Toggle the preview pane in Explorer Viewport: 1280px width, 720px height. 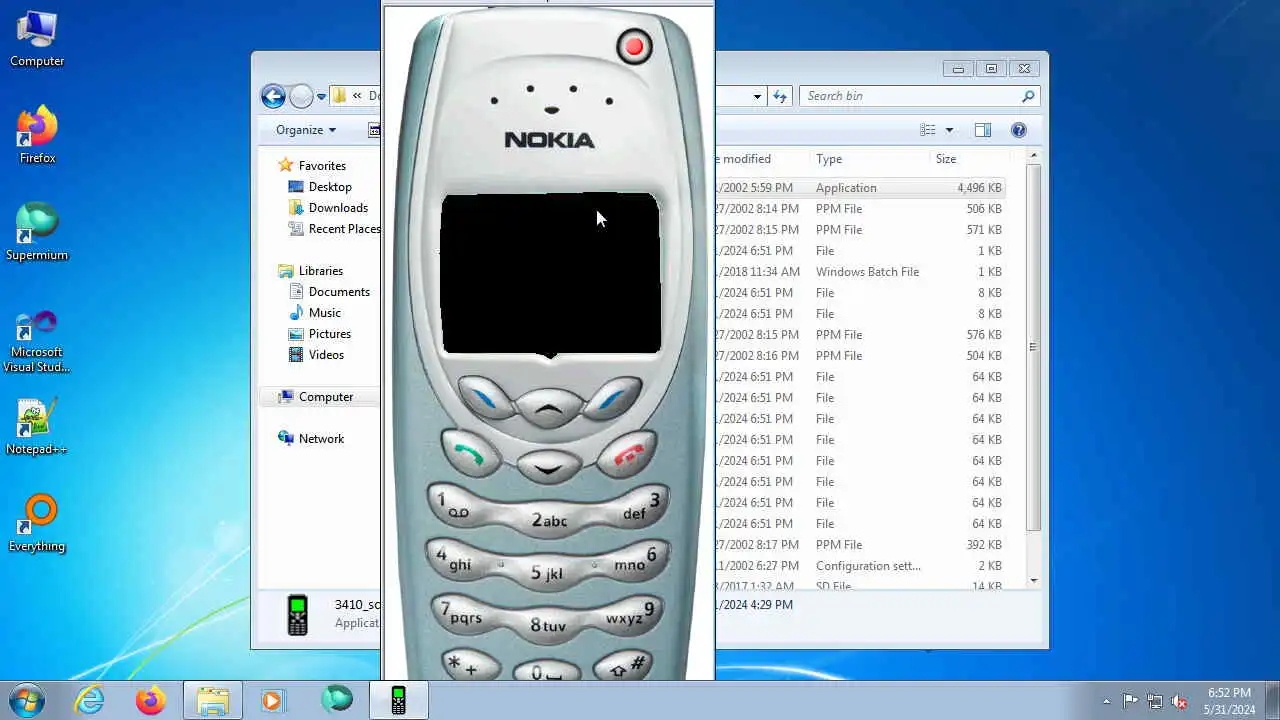[983, 130]
